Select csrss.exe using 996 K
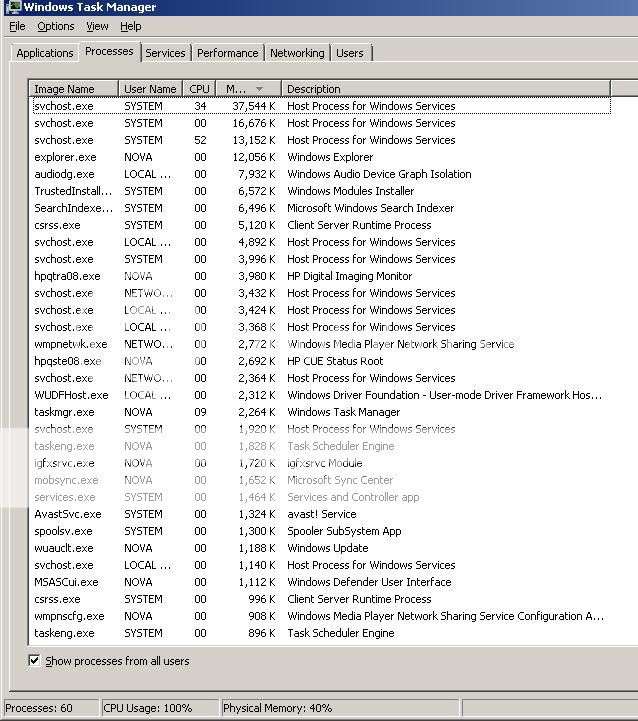This screenshot has height=721, width=638. pos(322,600)
